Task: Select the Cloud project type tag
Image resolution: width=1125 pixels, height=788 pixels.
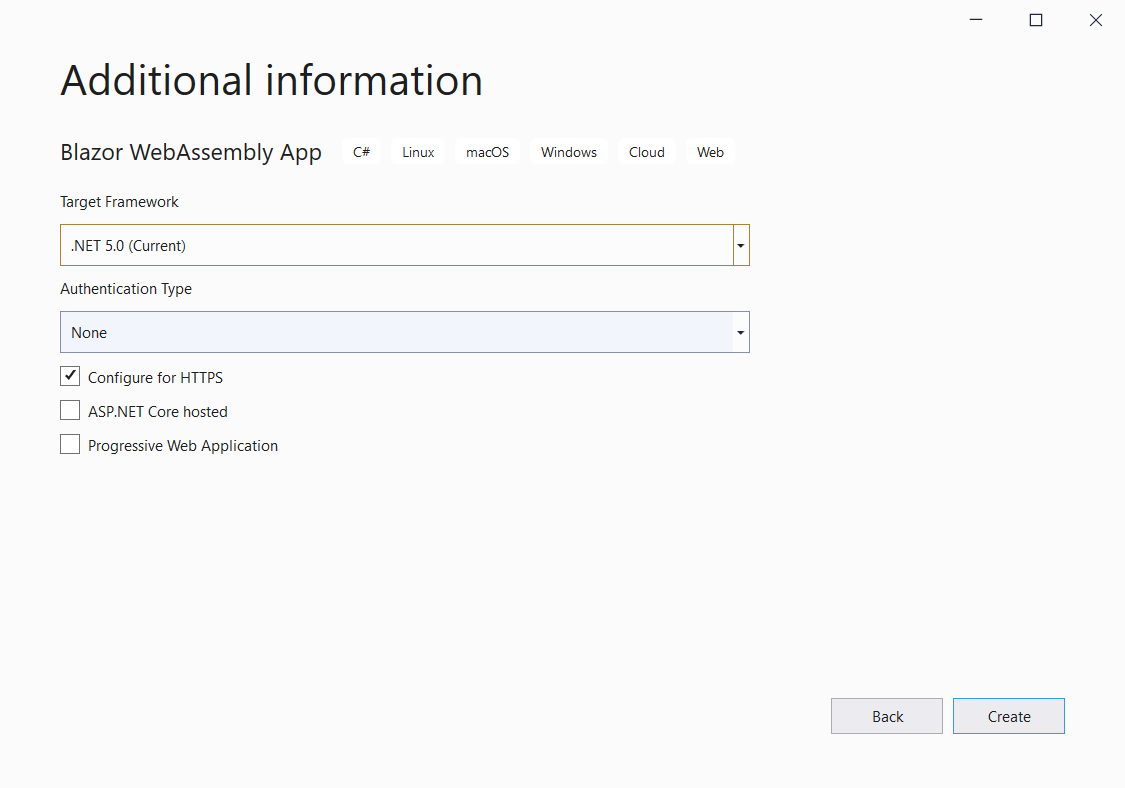Action: 646,152
